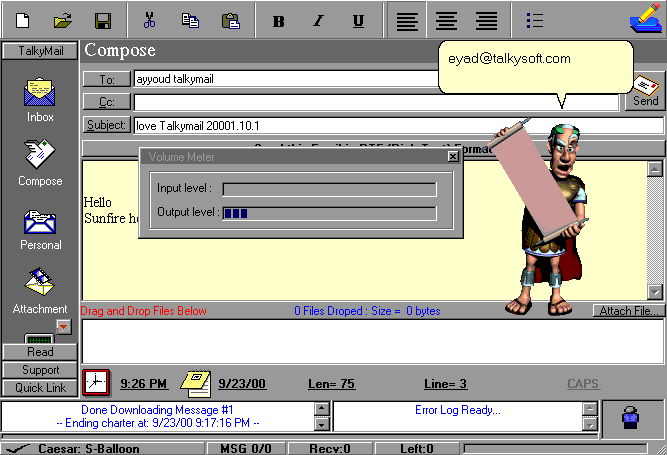Toggle the CAPS indicator
This screenshot has height=455, width=667.
pyautogui.click(x=583, y=384)
